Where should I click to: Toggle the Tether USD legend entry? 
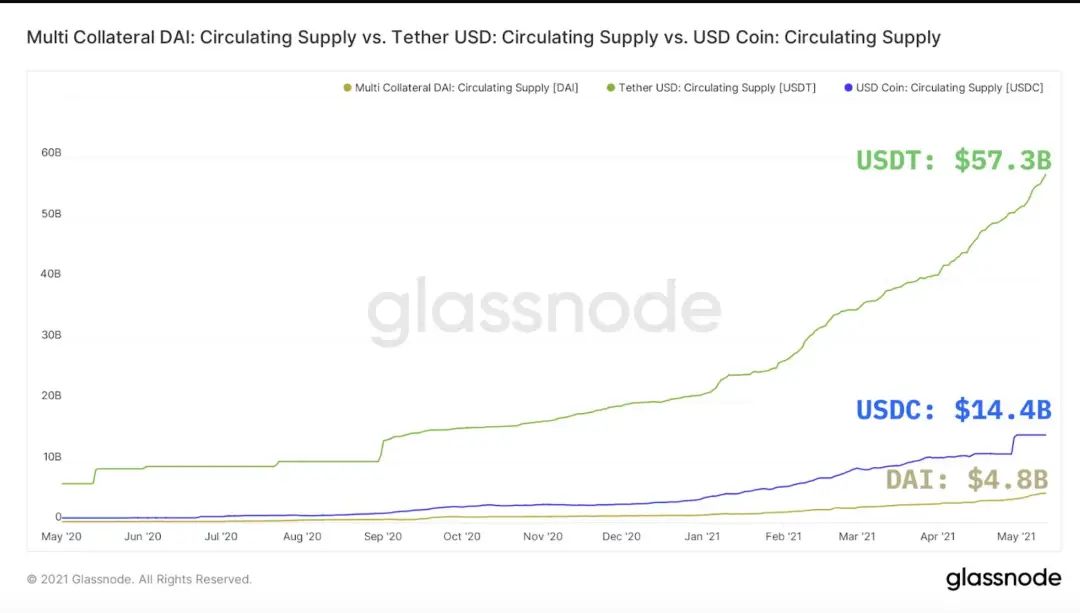(x=711, y=87)
